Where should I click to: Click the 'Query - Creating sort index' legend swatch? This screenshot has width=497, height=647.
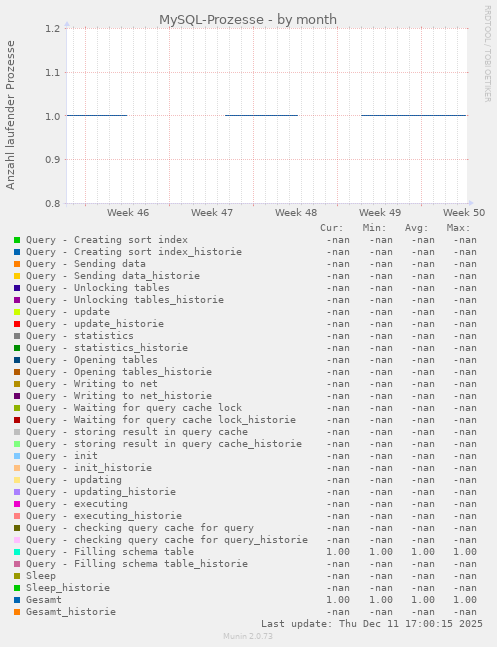point(17,240)
